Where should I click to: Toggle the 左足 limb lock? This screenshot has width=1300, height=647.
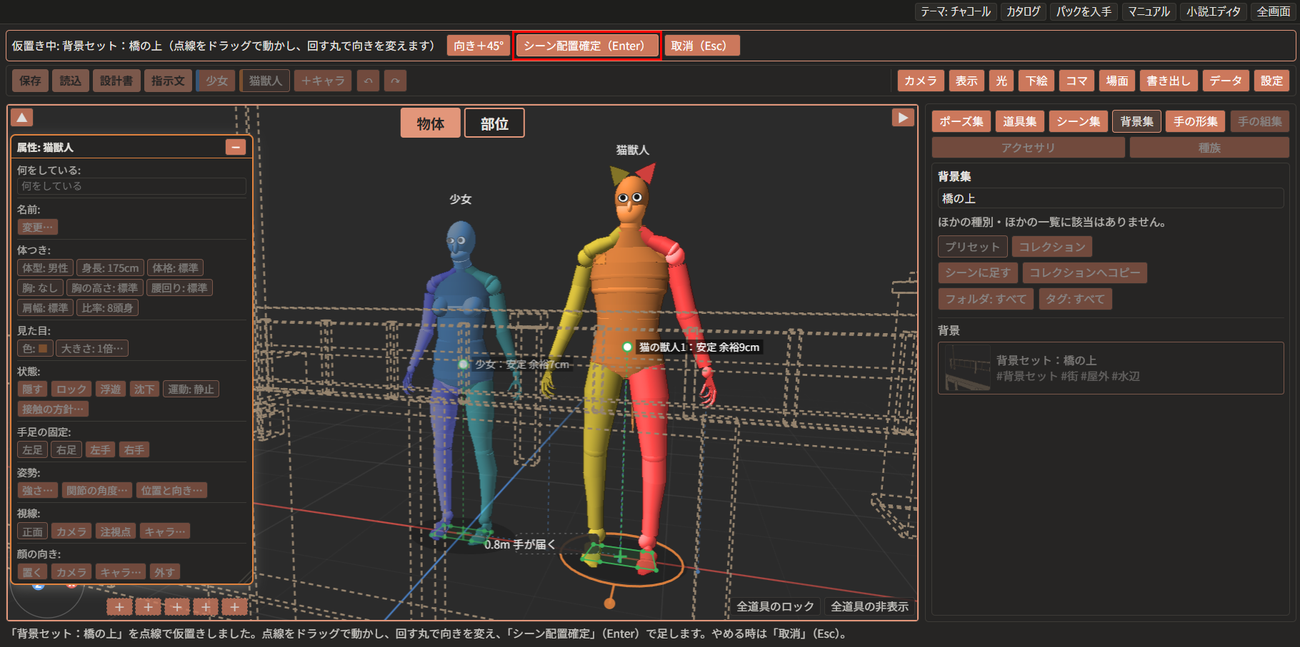[32, 450]
